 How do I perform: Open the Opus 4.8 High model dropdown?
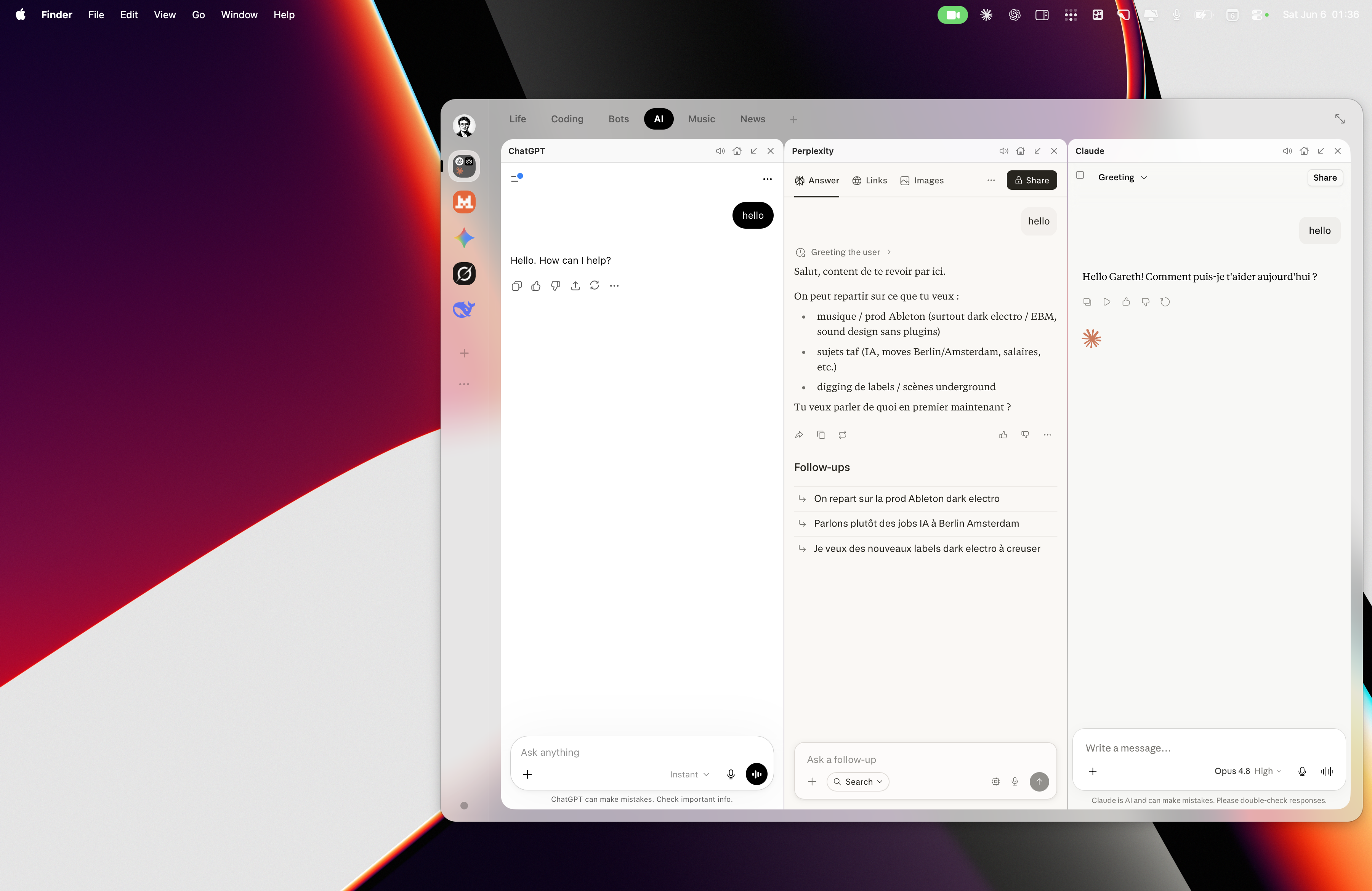(x=1248, y=771)
